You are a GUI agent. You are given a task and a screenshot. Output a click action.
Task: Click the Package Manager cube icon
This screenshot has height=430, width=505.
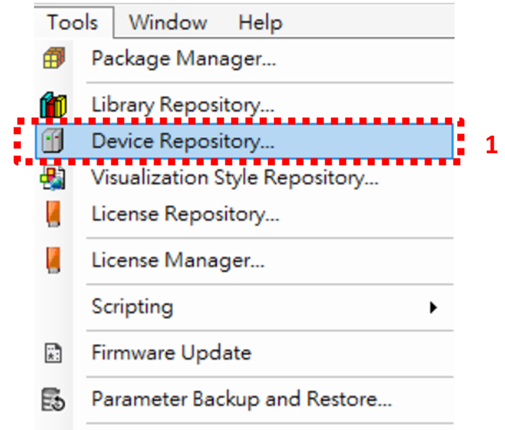(x=54, y=58)
